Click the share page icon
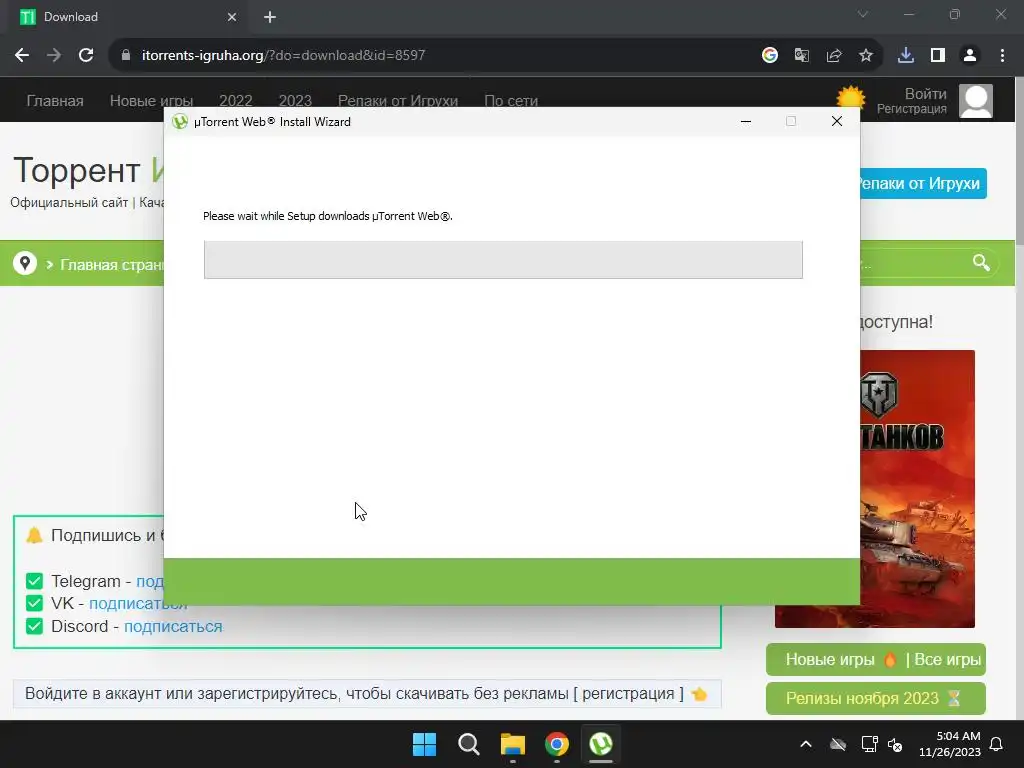This screenshot has width=1024, height=768. tap(834, 56)
